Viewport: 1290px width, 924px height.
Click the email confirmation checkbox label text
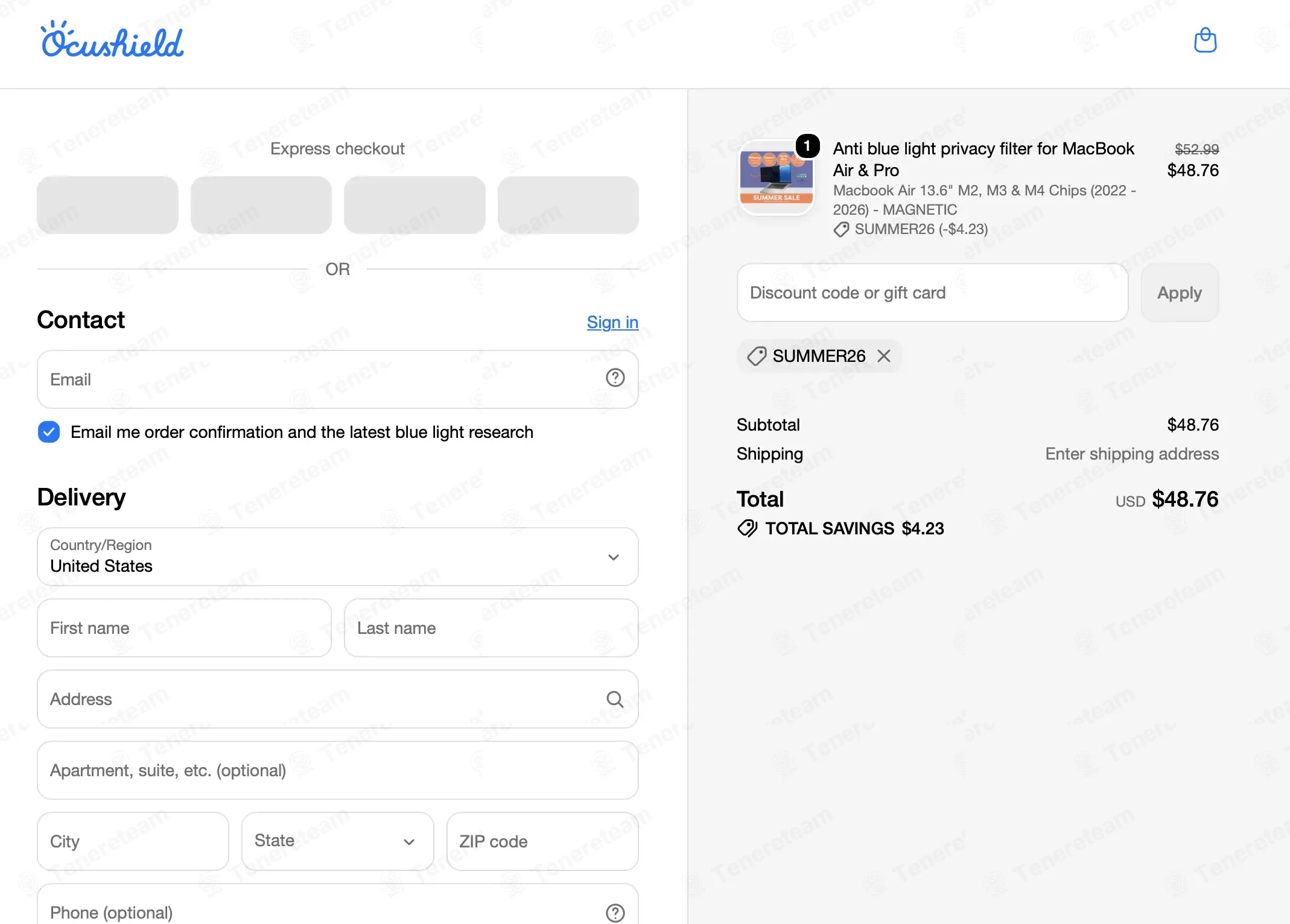302,432
